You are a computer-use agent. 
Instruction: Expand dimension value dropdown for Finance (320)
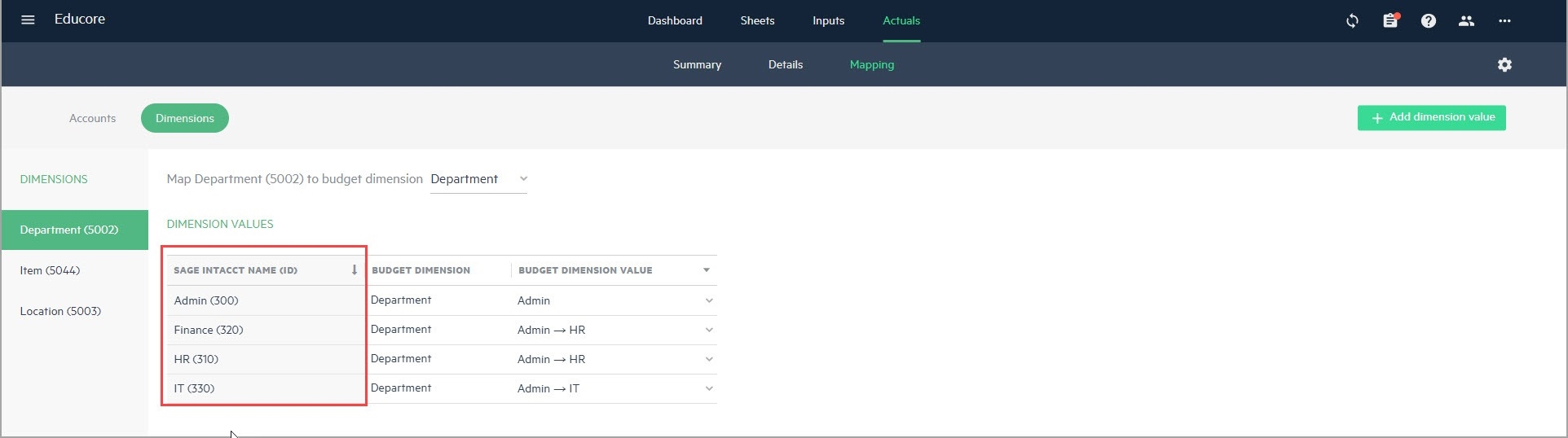tap(709, 330)
